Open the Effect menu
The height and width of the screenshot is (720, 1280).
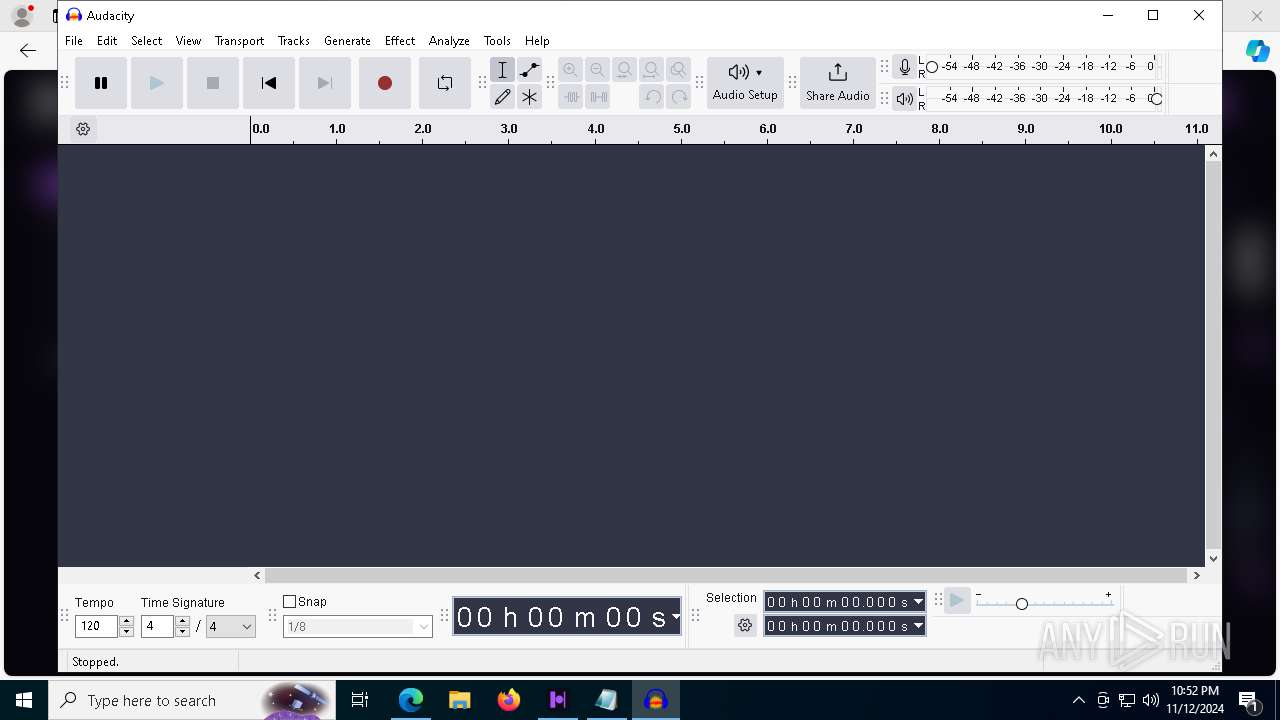click(x=400, y=41)
